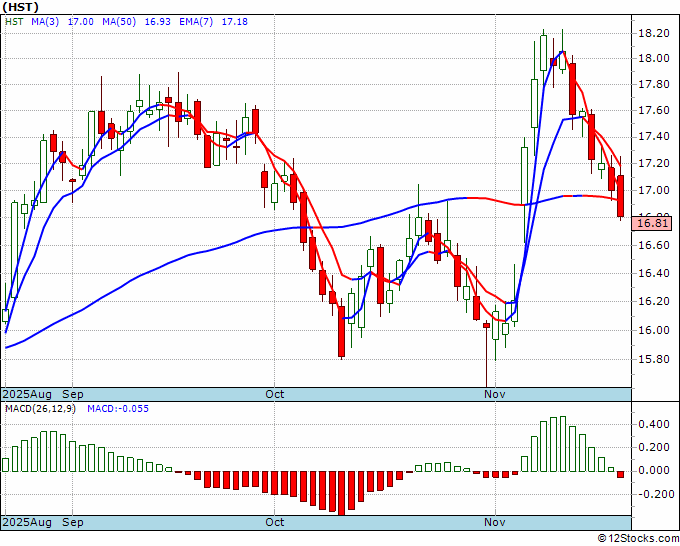Select the 16.40 price axis label
This screenshot has width=680, height=546.
[x=654, y=273]
